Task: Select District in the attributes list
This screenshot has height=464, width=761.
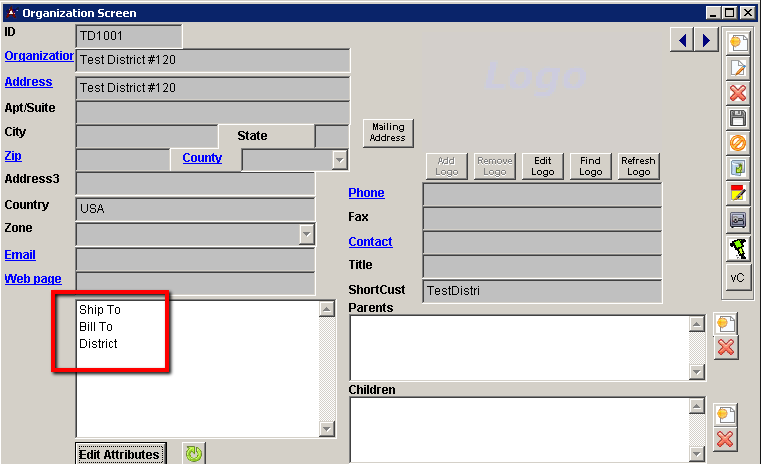Action: (98, 344)
